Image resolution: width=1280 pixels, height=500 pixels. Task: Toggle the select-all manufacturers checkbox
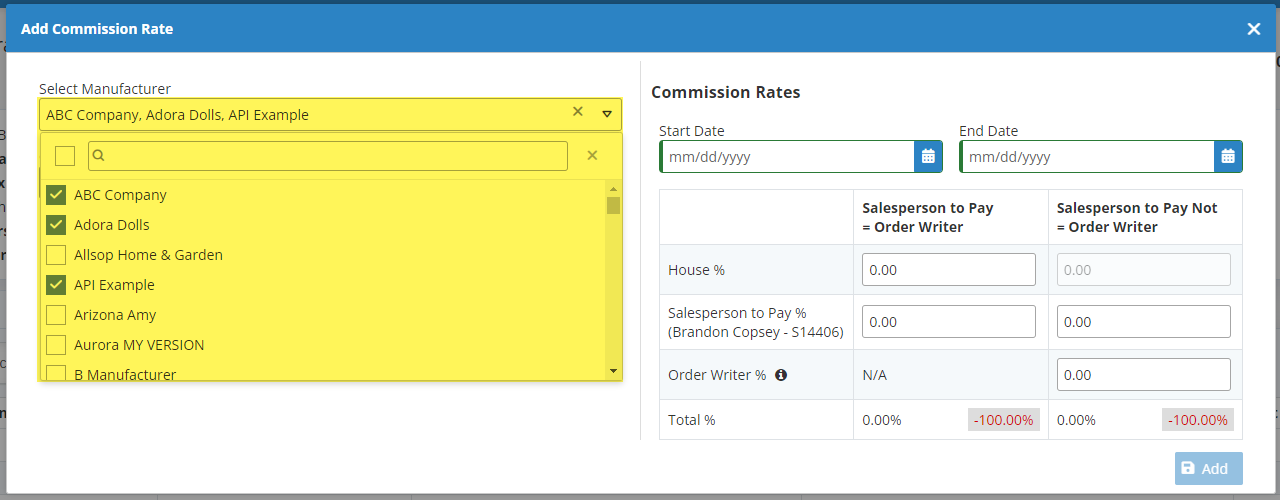[65, 156]
